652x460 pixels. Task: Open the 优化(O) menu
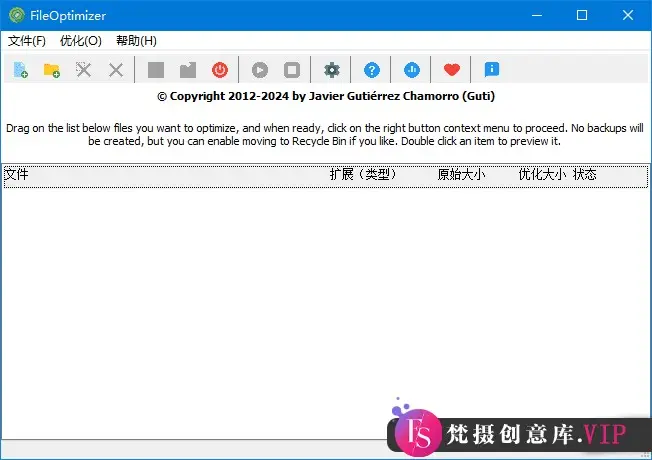(81, 41)
